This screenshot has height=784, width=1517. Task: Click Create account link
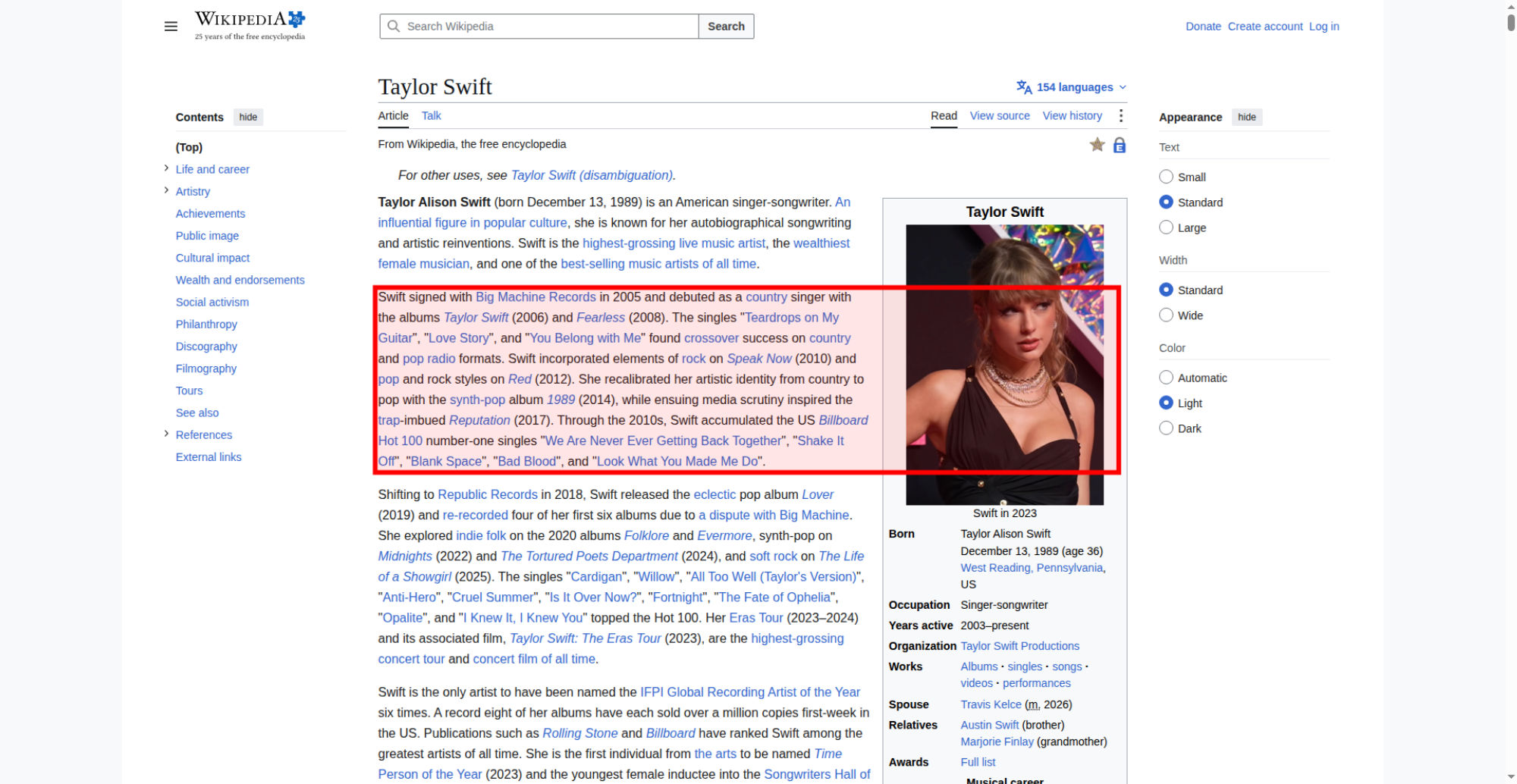pyautogui.click(x=1265, y=27)
